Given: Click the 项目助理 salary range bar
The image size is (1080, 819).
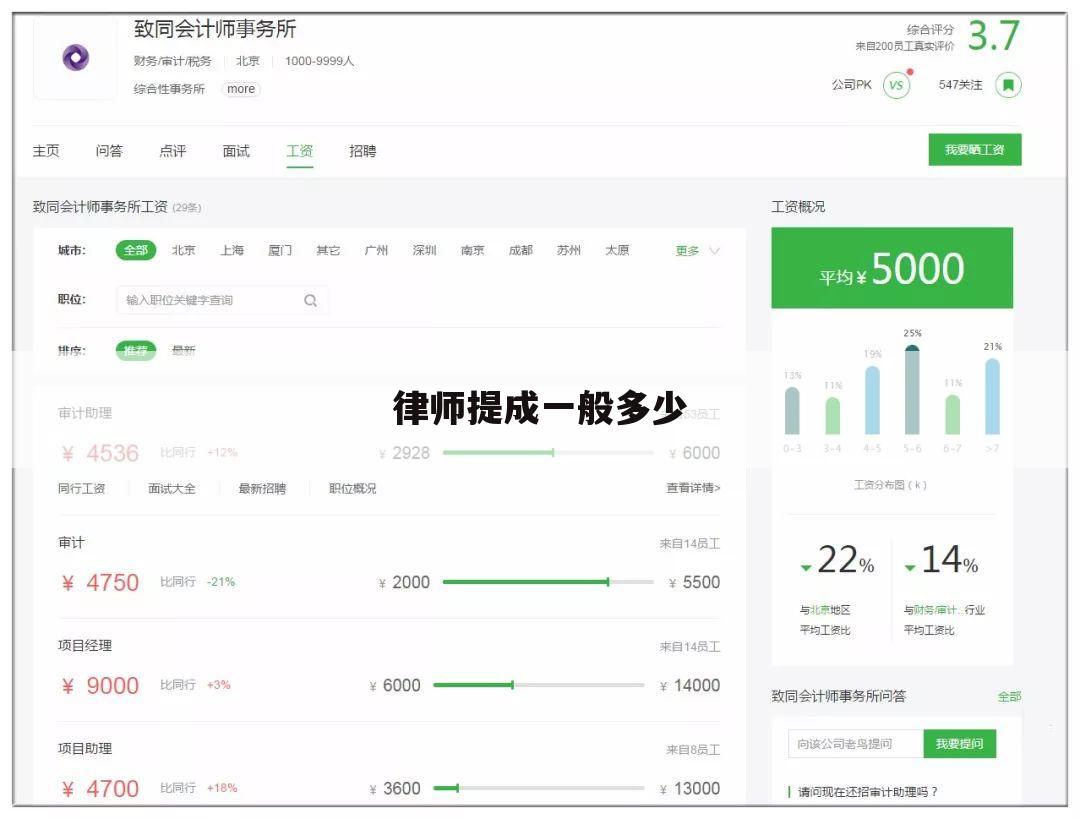Looking at the screenshot, I should (x=539, y=788).
